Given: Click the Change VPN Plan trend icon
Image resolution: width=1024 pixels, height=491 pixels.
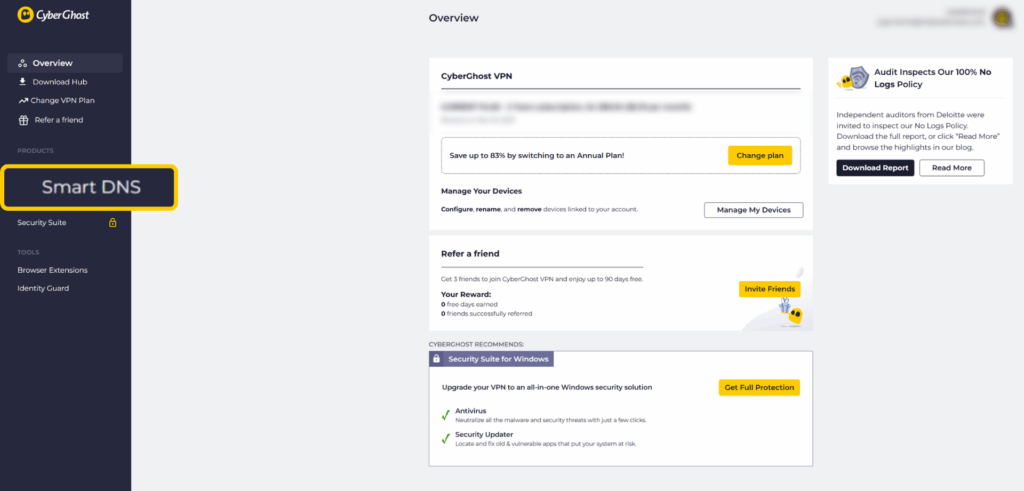Looking at the screenshot, I should pos(23,101).
